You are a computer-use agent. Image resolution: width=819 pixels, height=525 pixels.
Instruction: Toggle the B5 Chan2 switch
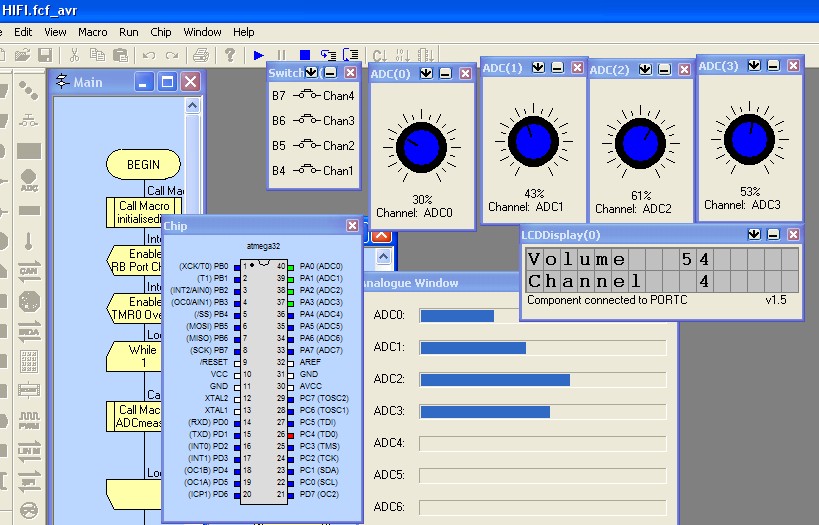coord(305,146)
